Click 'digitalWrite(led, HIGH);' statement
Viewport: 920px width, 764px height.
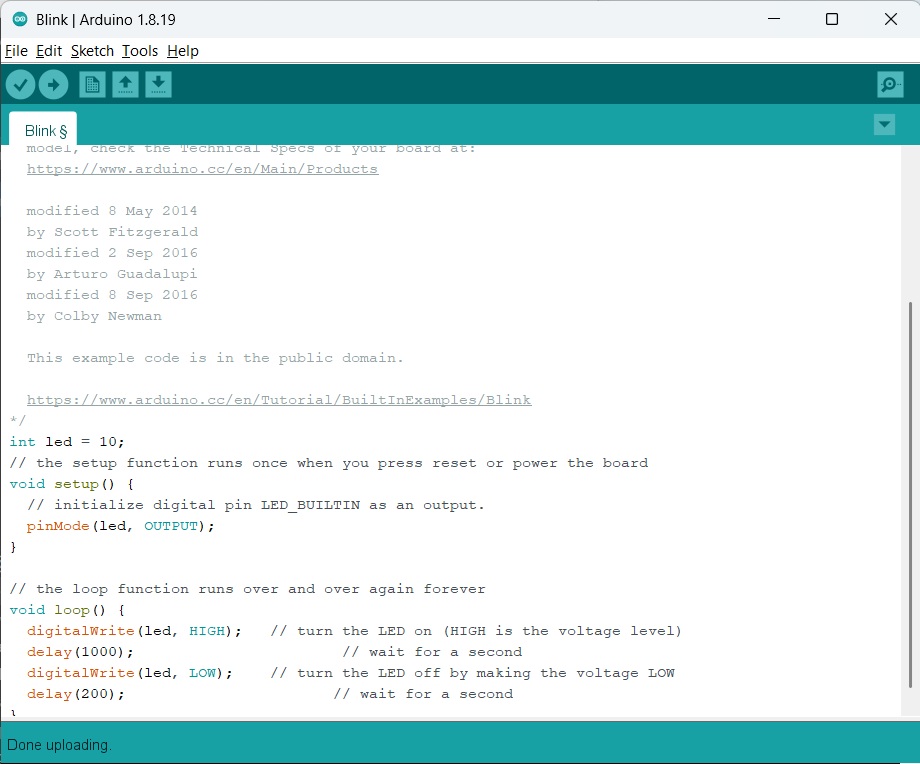coord(134,631)
